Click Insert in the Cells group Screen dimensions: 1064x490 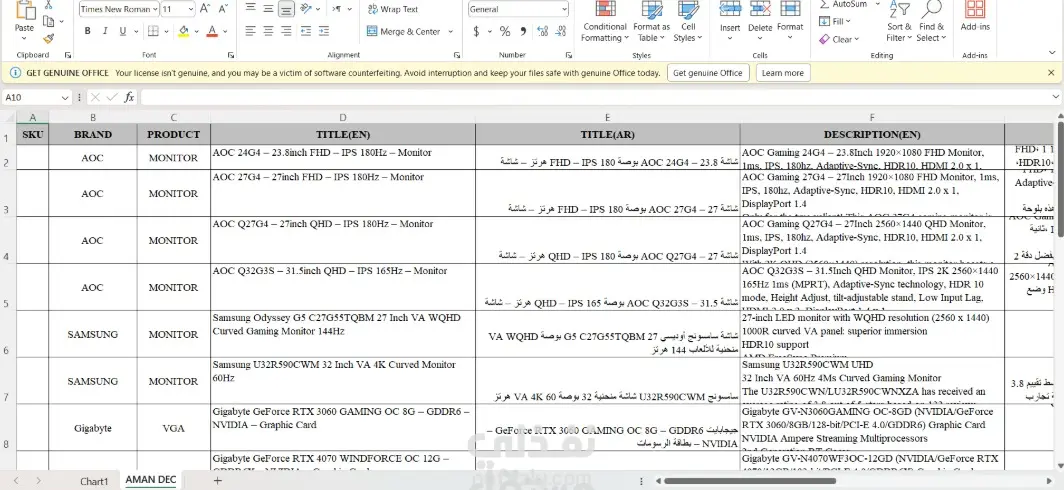pyautogui.click(x=730, y=20)
